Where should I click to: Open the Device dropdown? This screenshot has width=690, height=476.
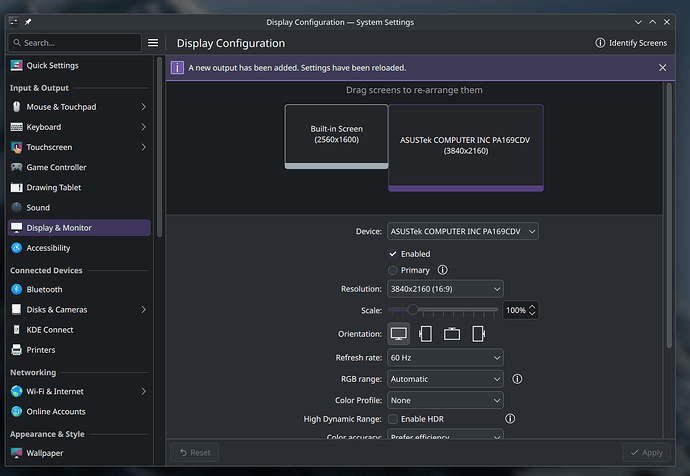[x=462, y=231]
